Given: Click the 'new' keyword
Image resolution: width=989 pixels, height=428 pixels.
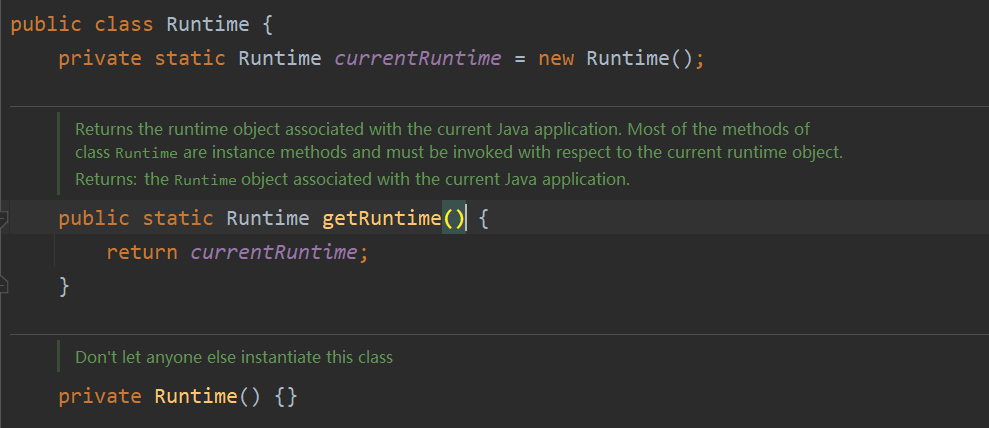Looking at the screenshot, I should coord(556,59).
